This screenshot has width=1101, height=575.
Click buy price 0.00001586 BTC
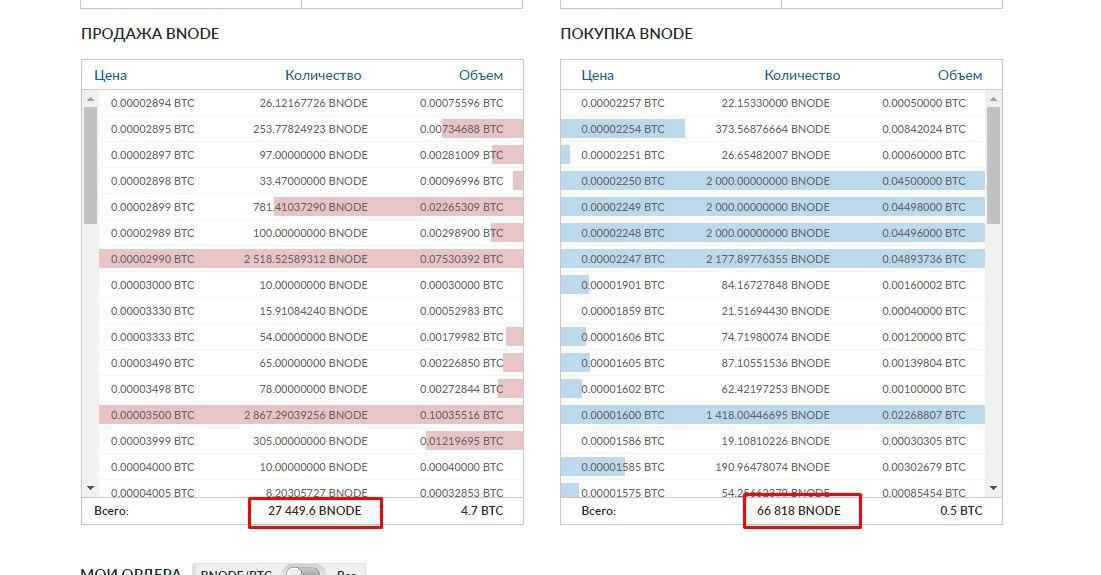click(x=623, y=441)
